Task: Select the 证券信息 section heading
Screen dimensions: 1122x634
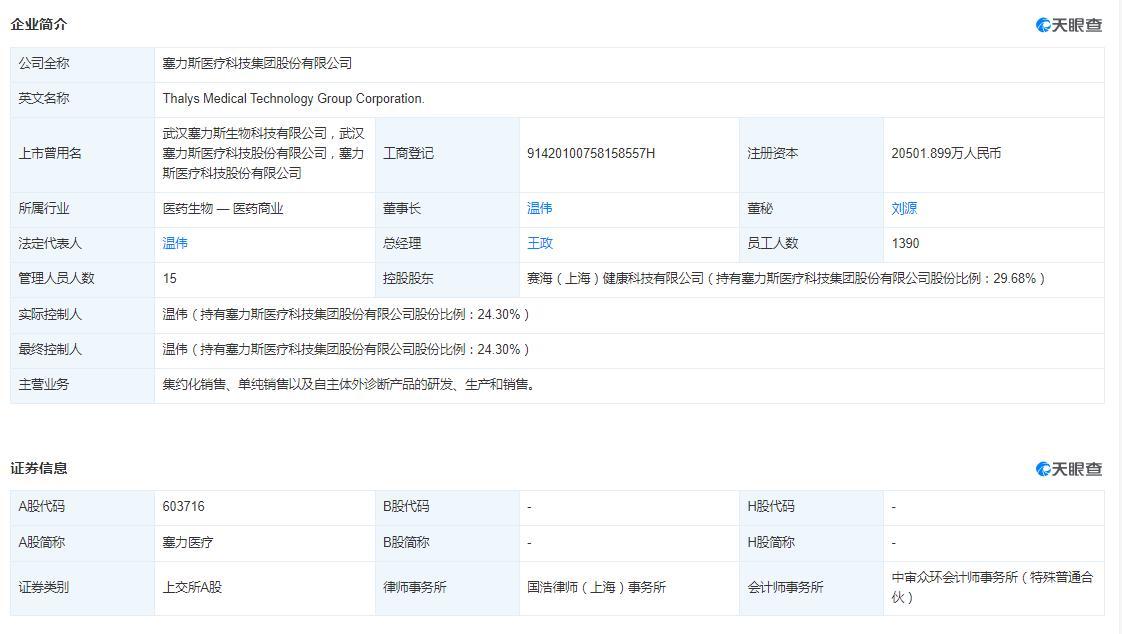Action: pyautogui.click(x=39, y=469)
